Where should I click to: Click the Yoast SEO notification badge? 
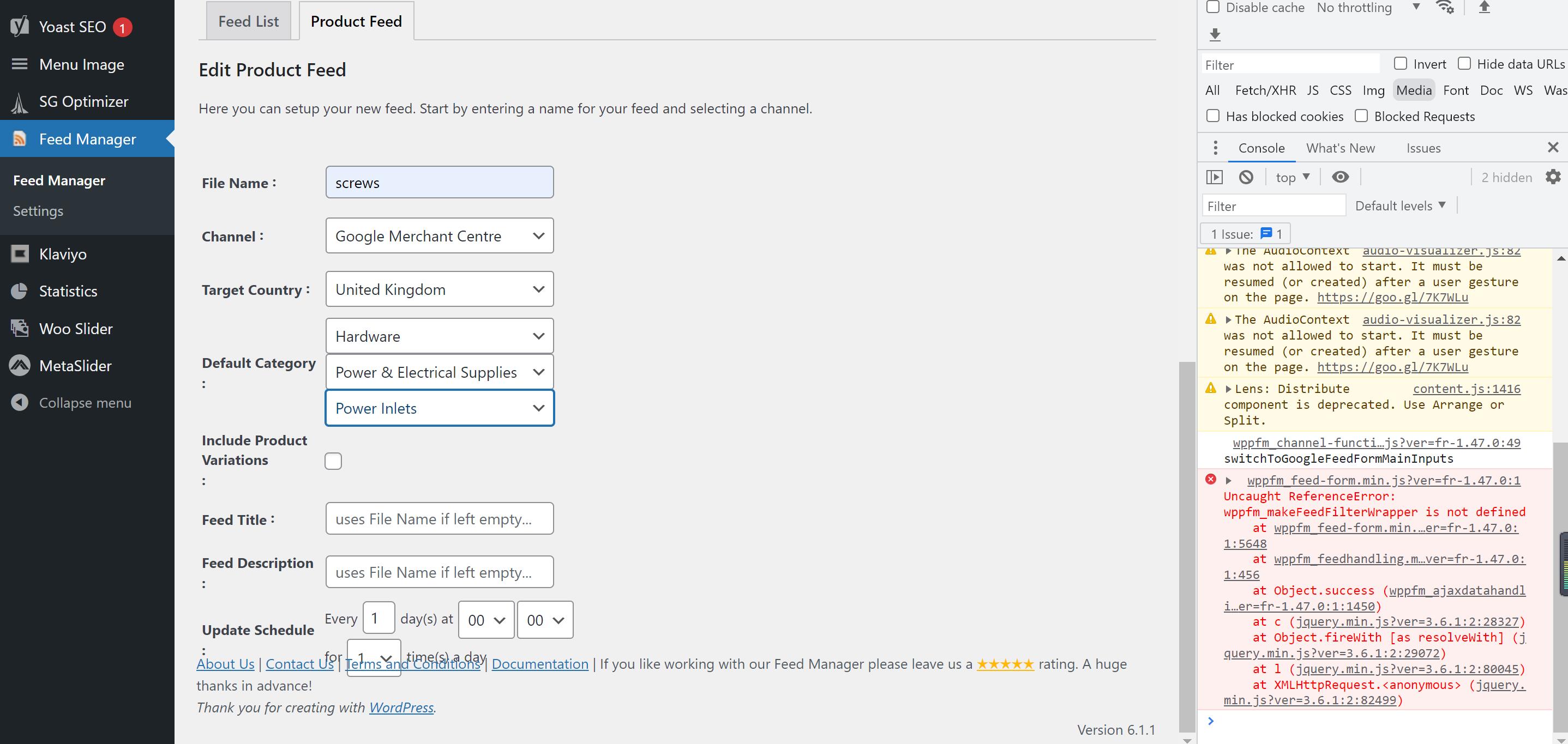pyautogui.click(x=122, y=27)
